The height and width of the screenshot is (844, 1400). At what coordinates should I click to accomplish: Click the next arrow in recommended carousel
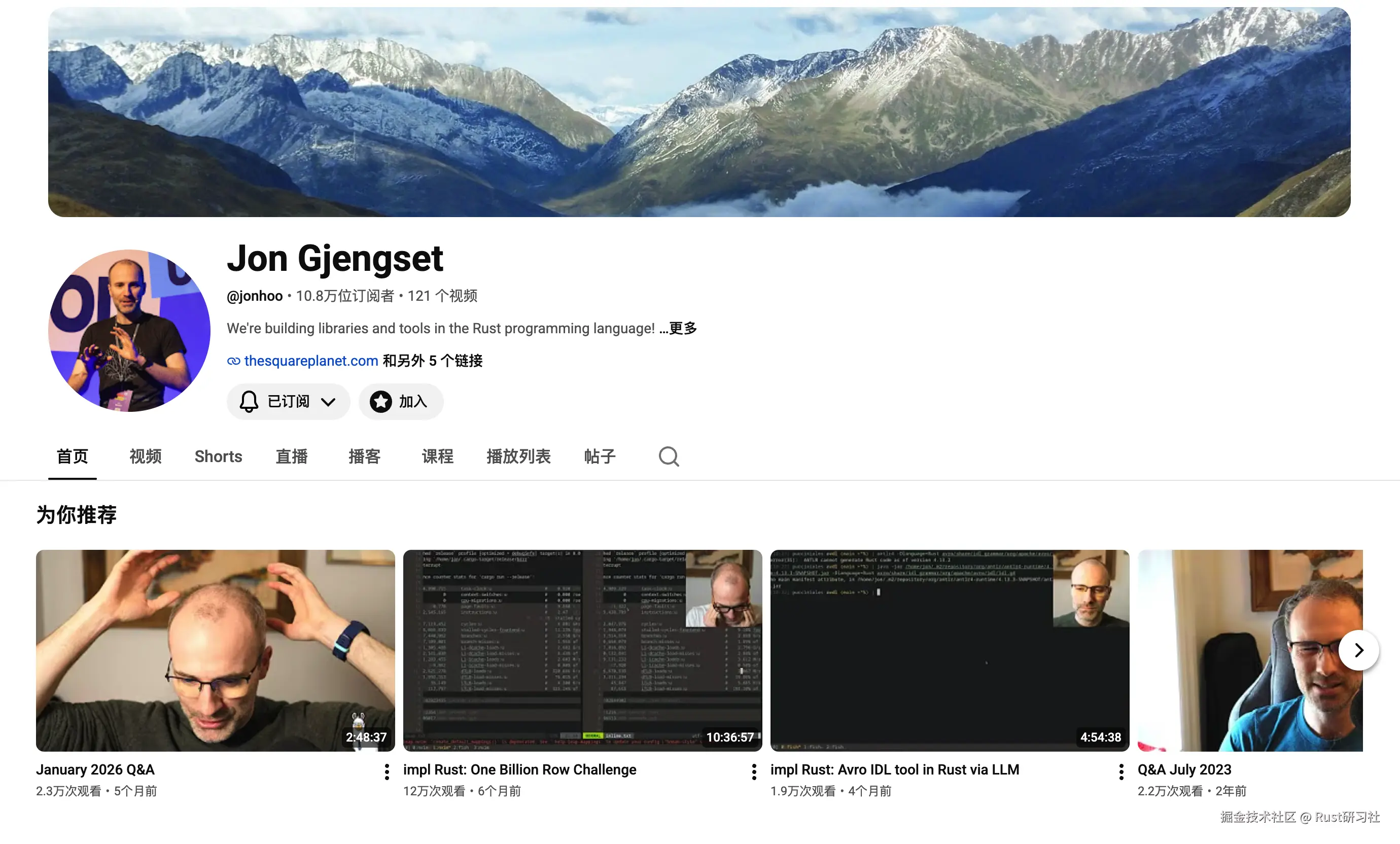pos(1358,650)
